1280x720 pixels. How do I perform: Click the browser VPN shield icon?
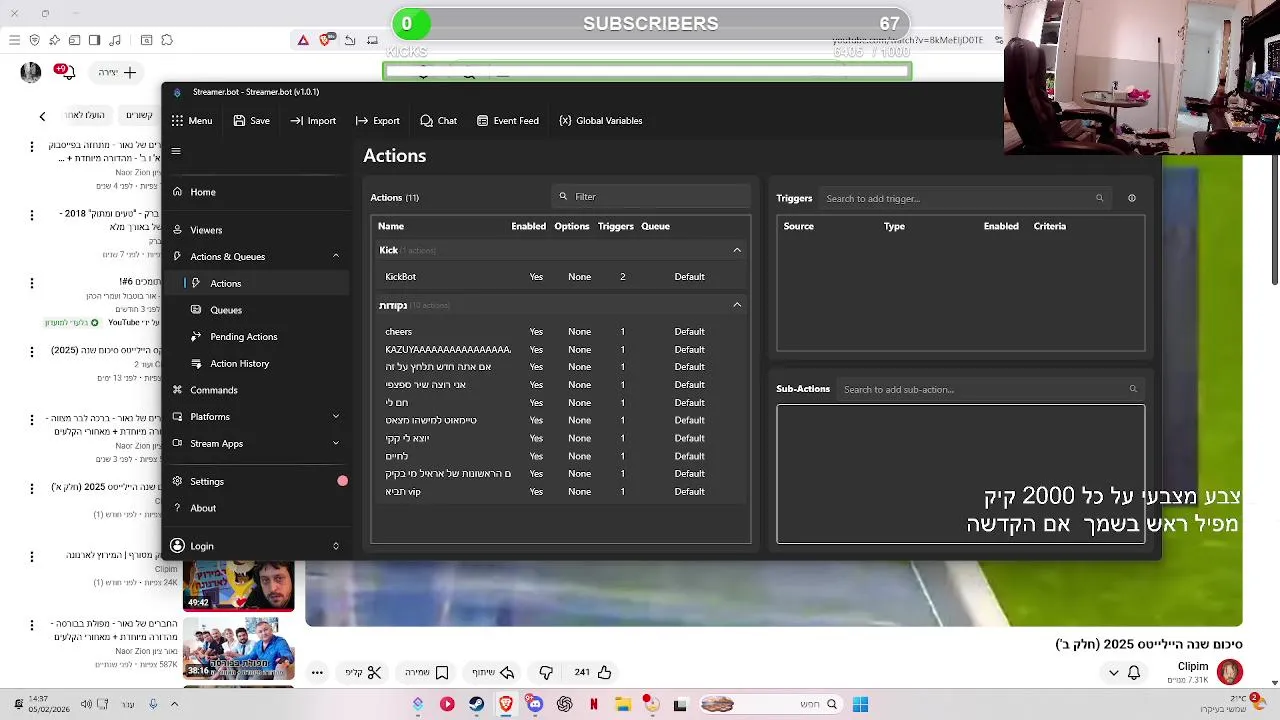[34, 40]
